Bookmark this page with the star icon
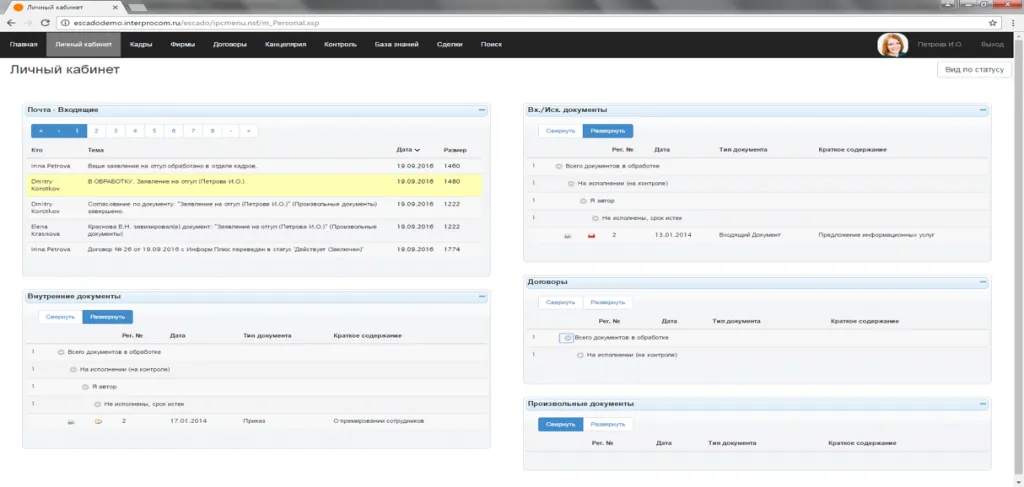1024x487 pixels. [x=993, y=21]
